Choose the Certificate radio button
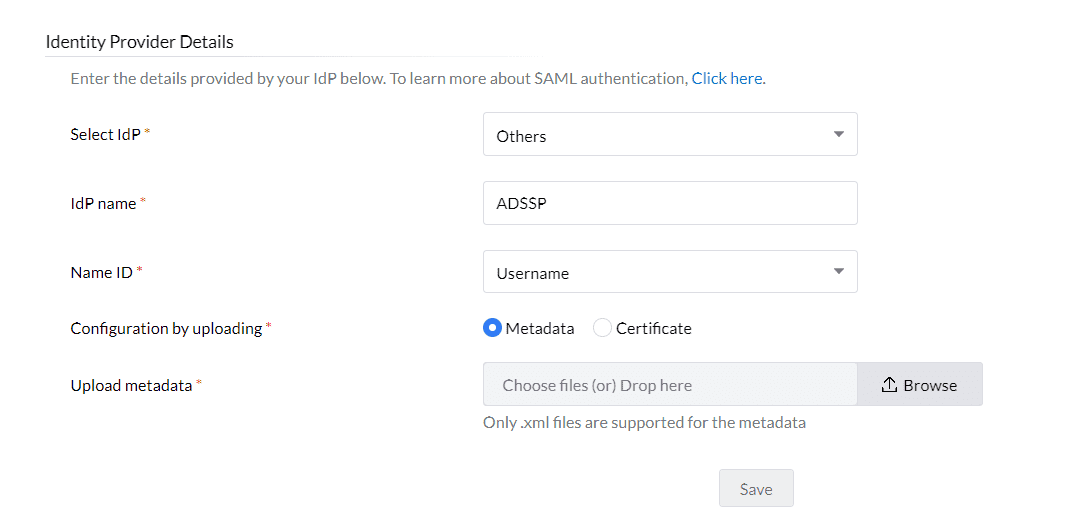The image size is (1075, 527). click(602, 328)
